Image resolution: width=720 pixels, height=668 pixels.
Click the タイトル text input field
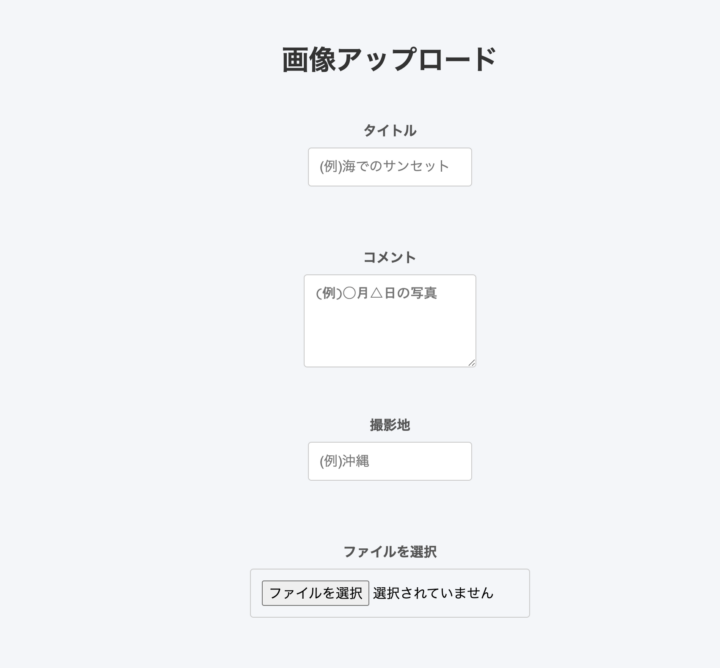tap(389, 167)
